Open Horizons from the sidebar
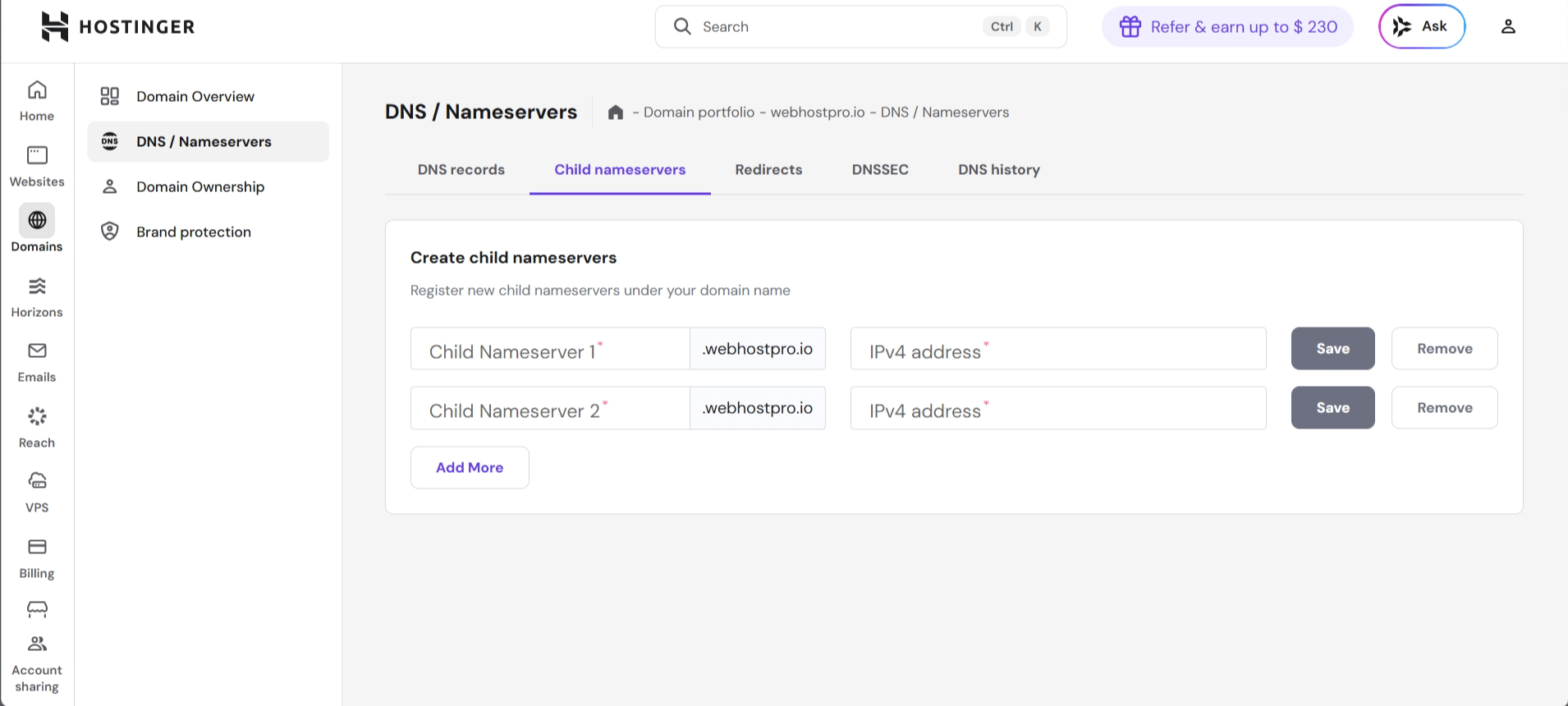Screen dimensions: 1568x706 (x=37, y=297)
